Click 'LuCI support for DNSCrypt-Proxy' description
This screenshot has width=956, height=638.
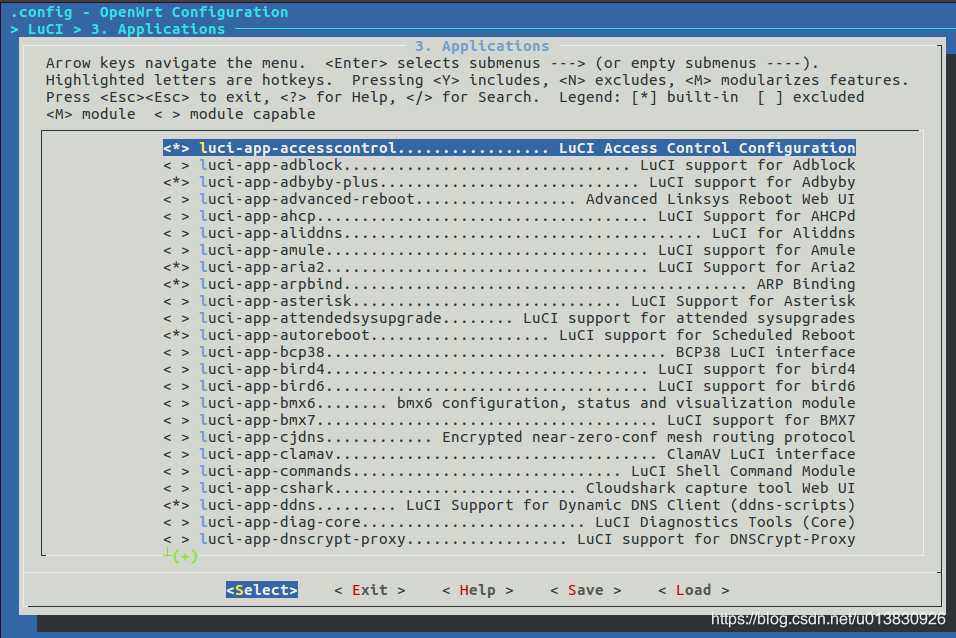tap(716, 540)
